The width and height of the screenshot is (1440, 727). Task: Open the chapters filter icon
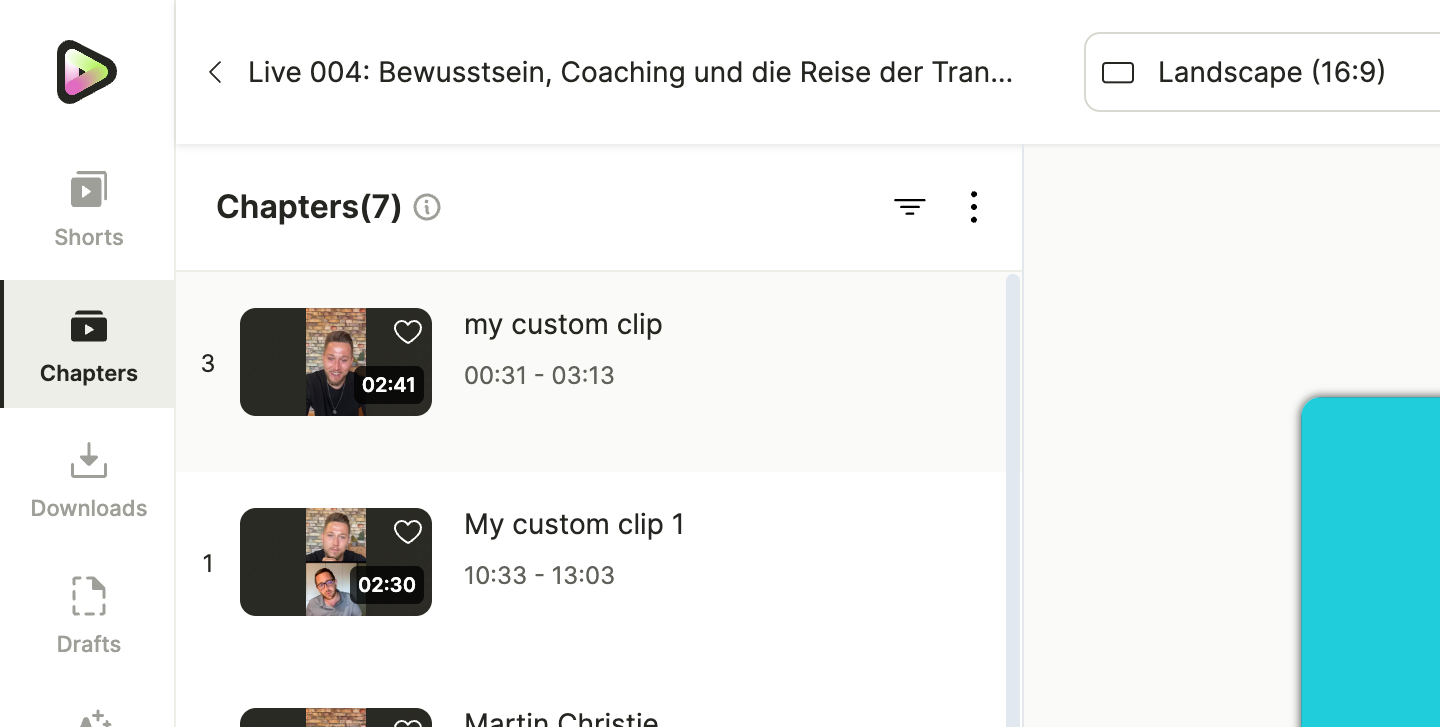909,207
